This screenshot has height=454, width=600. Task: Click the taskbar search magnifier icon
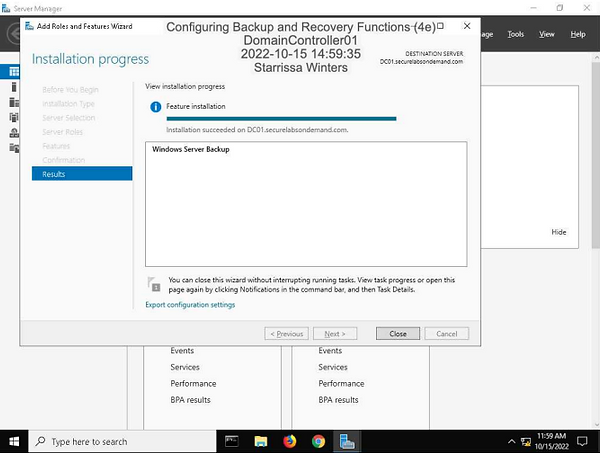(40, 441)
